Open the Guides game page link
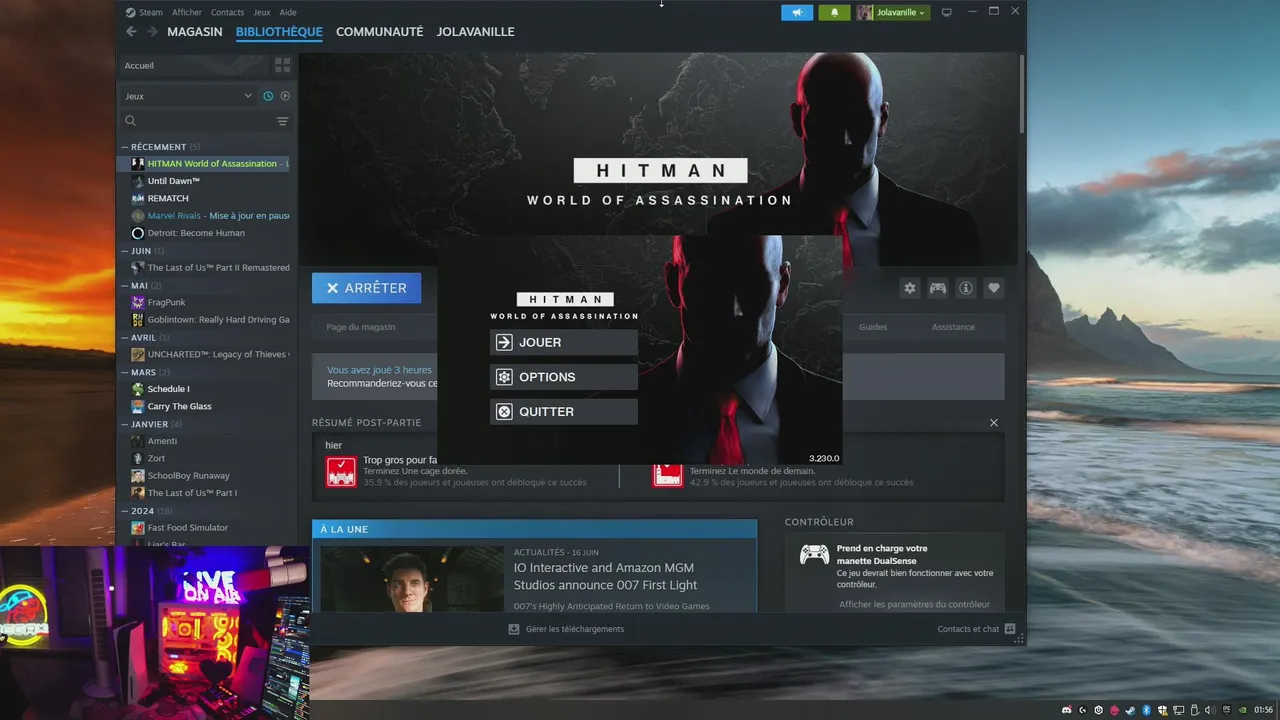 [x=873, y=327]
